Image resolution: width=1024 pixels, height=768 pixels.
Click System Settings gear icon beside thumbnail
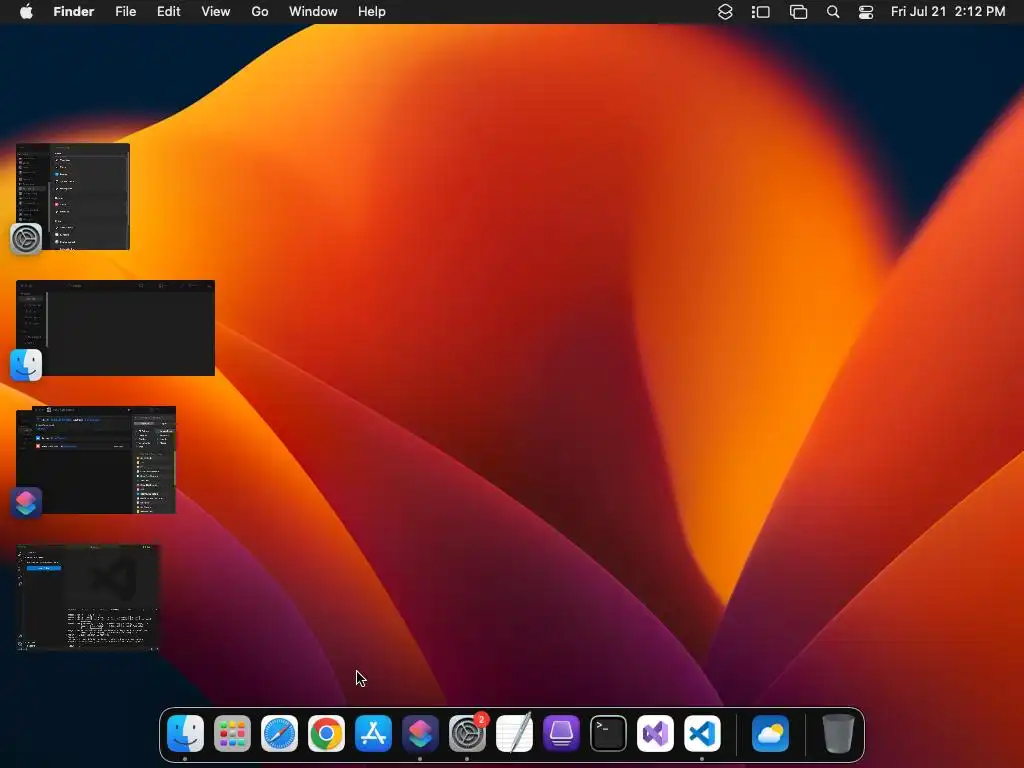tap(26, 238)
